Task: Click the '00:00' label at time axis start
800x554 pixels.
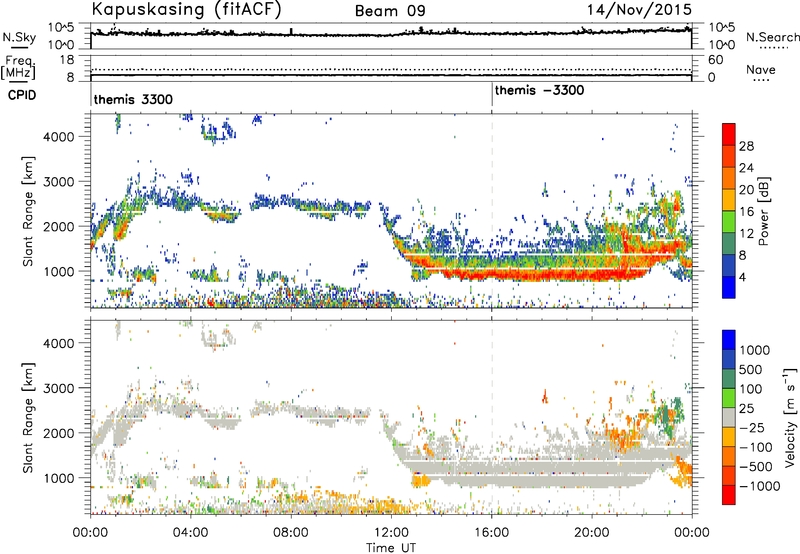Action: (91, 533)
